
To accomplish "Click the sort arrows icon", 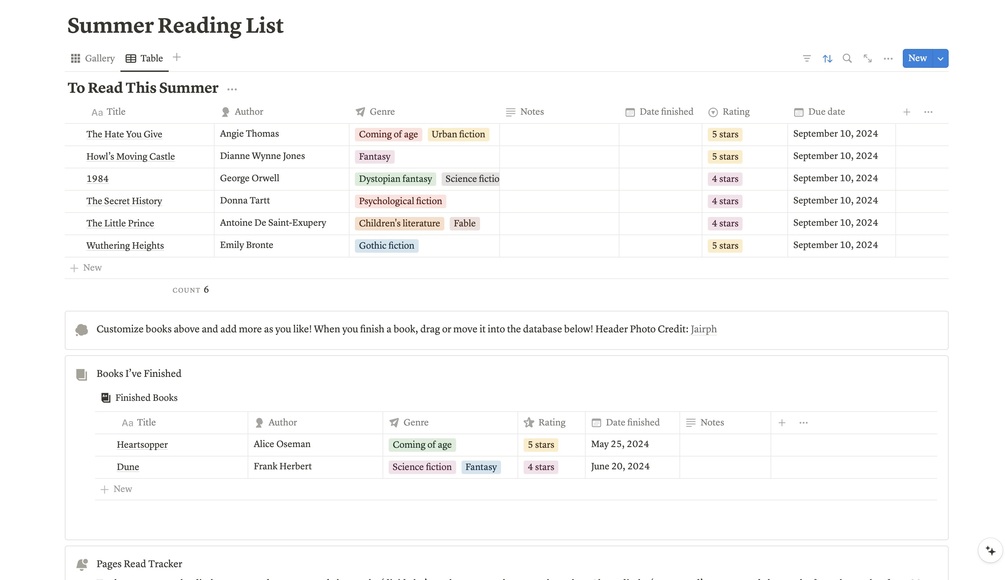I will pyautogui.click(x=827, y=58).
